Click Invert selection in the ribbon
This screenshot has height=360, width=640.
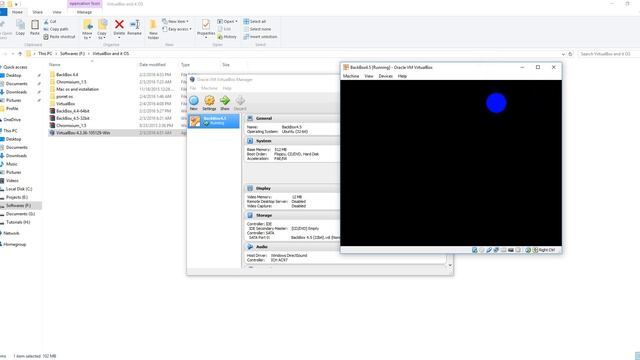click(x=260, y=37)
